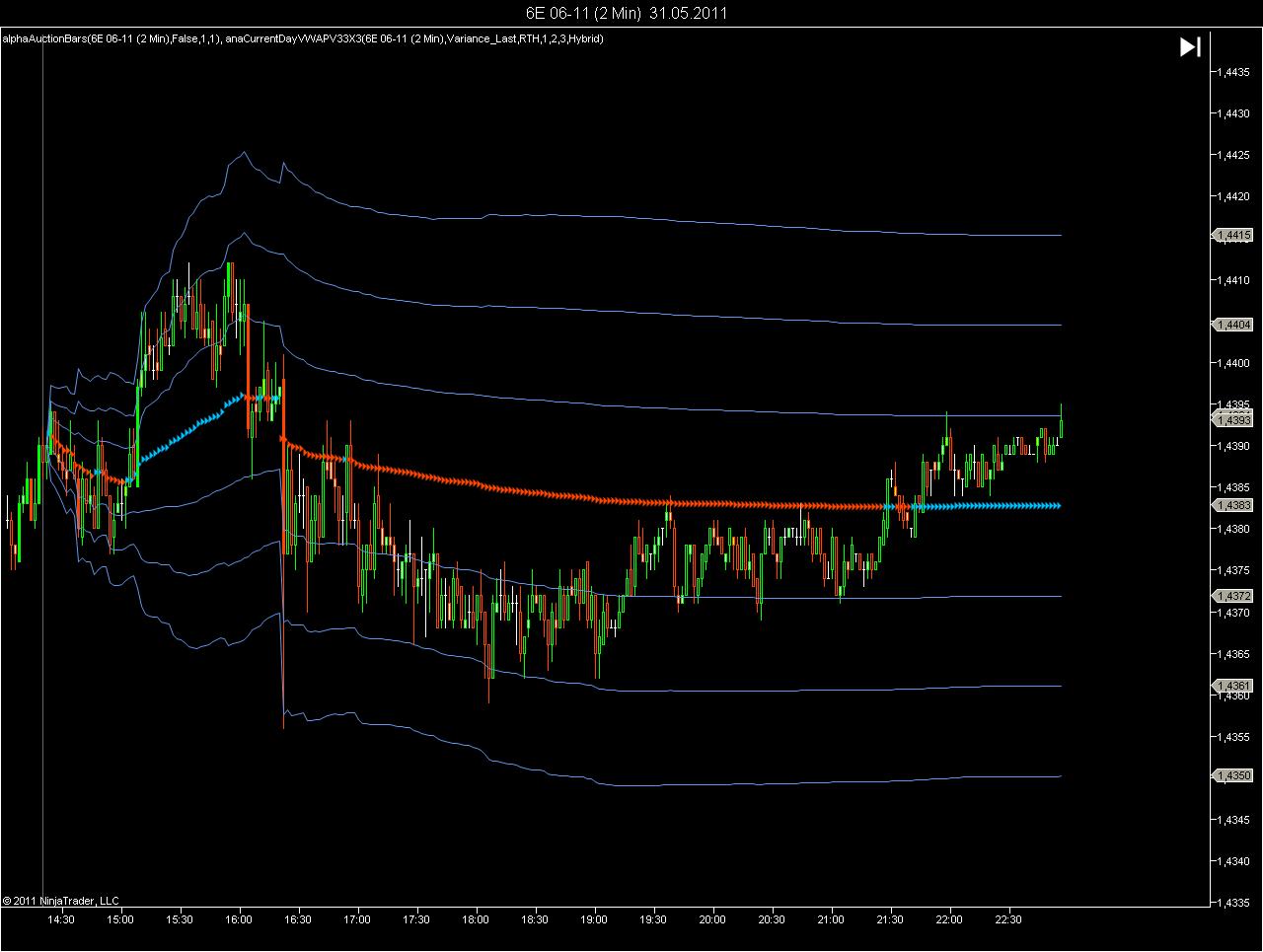Click the 20:00 time axis label
Screen dimensions: 1263x952
(712, 919)
